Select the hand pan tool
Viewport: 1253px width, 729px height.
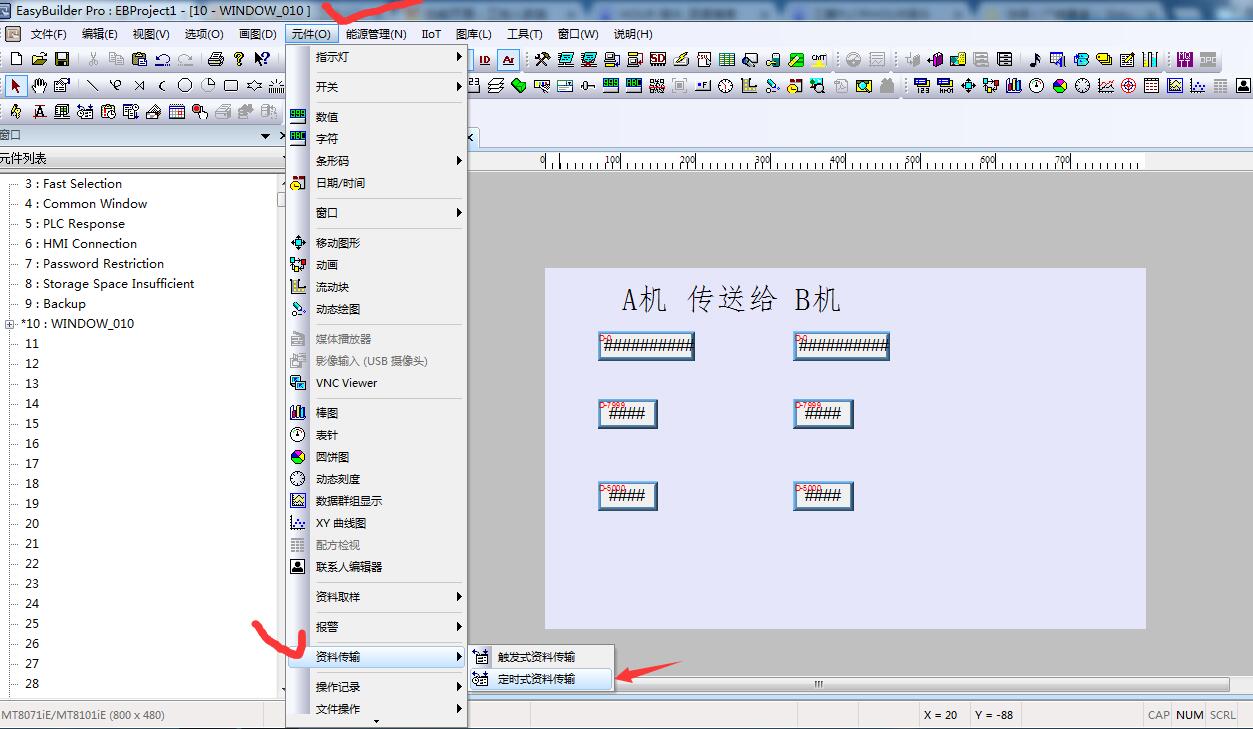(x=39, y=86)
